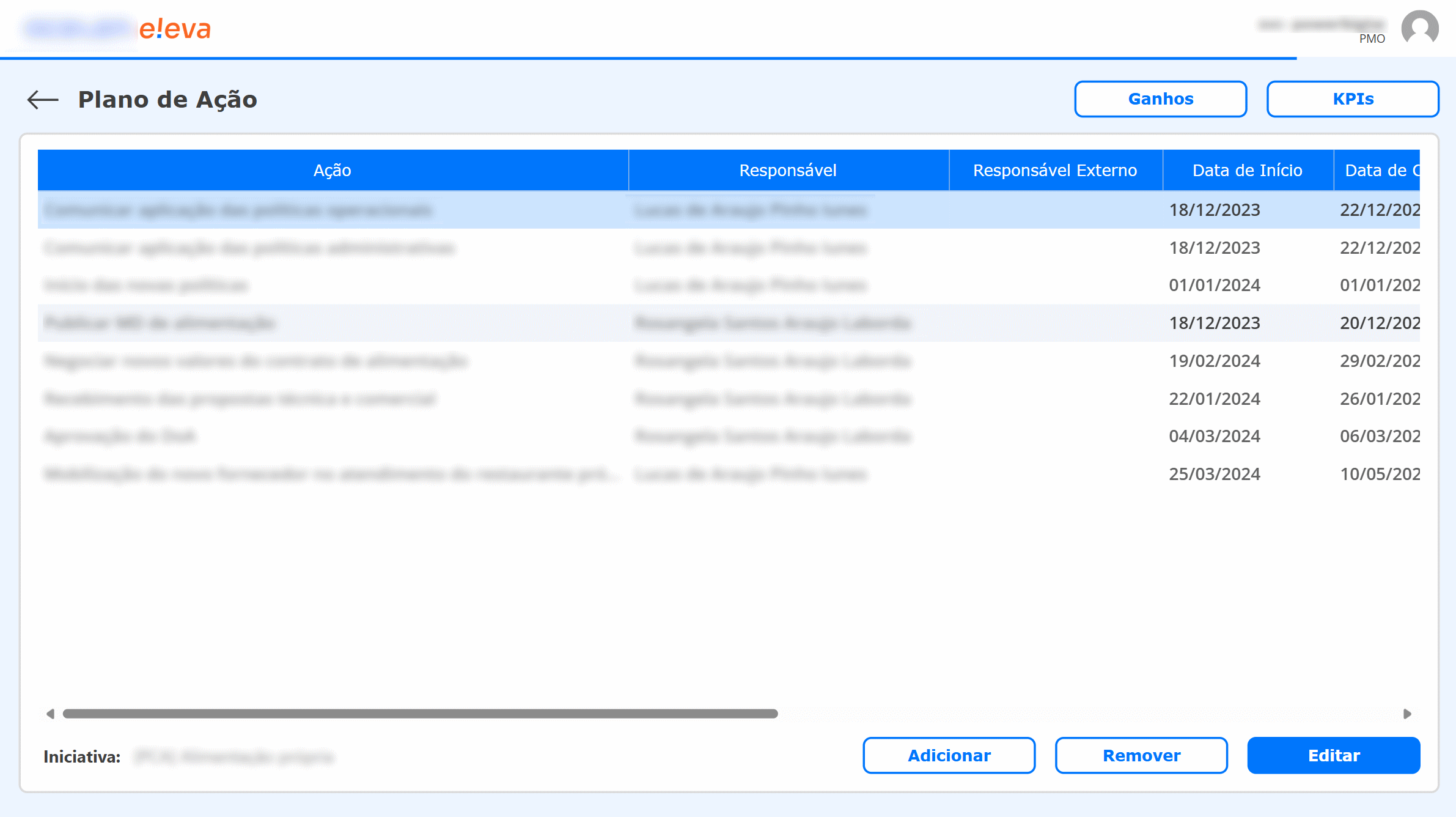Open the KPIs view
This screenshot has height=817, width=1456.
pyautogui.click(x=1352, y=98)
